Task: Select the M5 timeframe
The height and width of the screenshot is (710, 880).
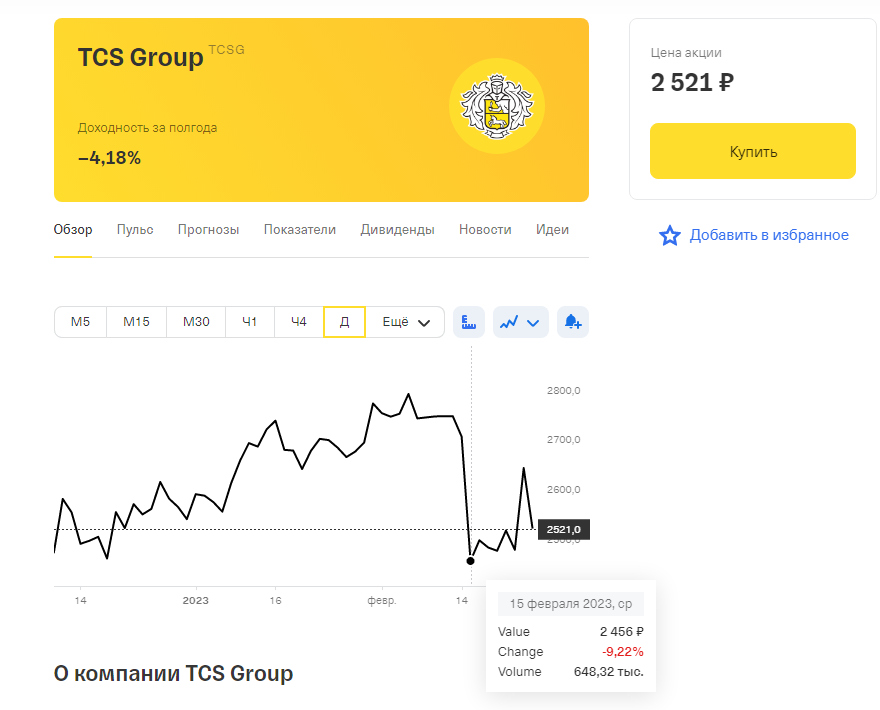Action: click(x=80, y=322)
